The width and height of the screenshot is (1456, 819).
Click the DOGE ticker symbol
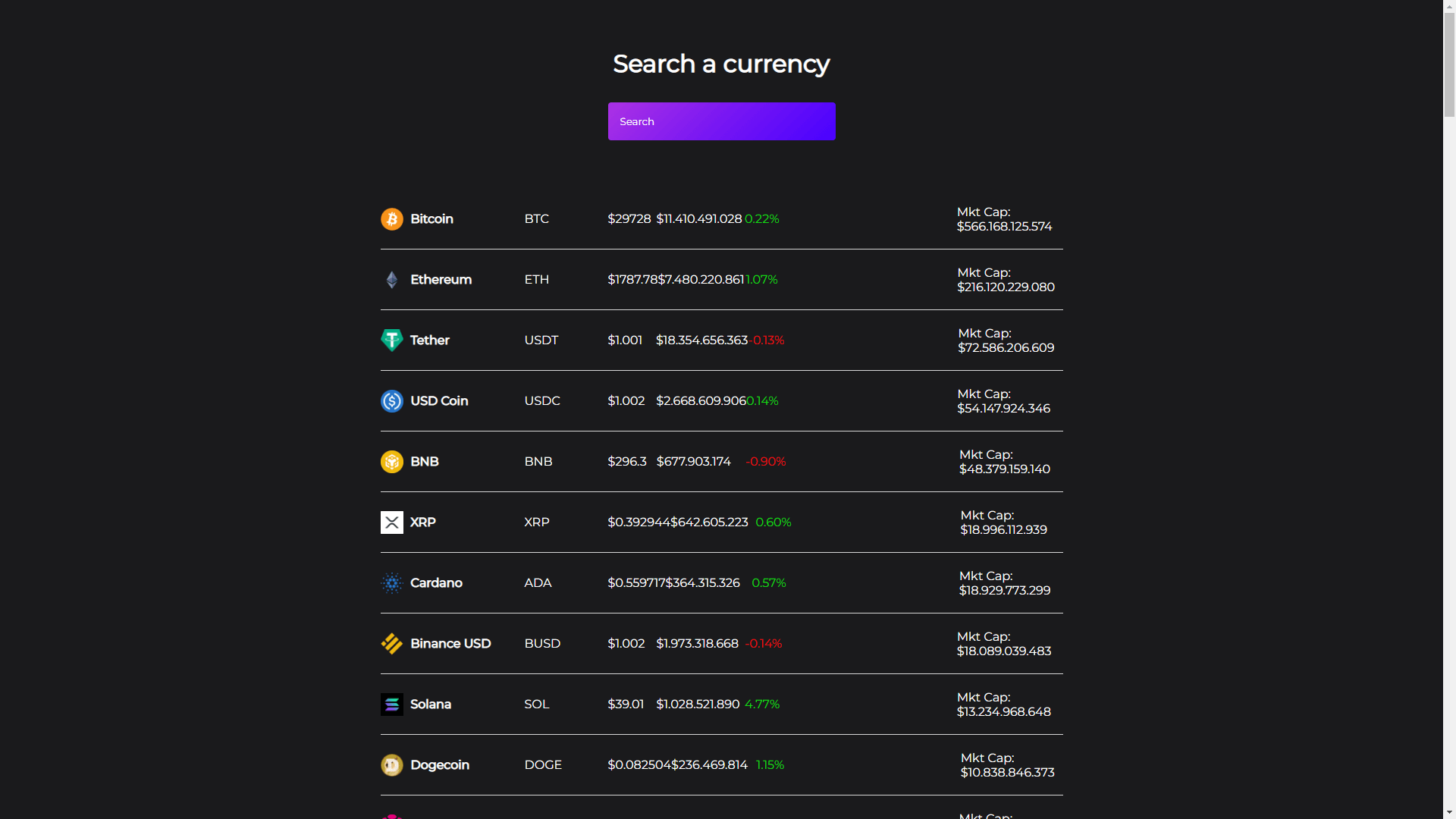(543, 765)
